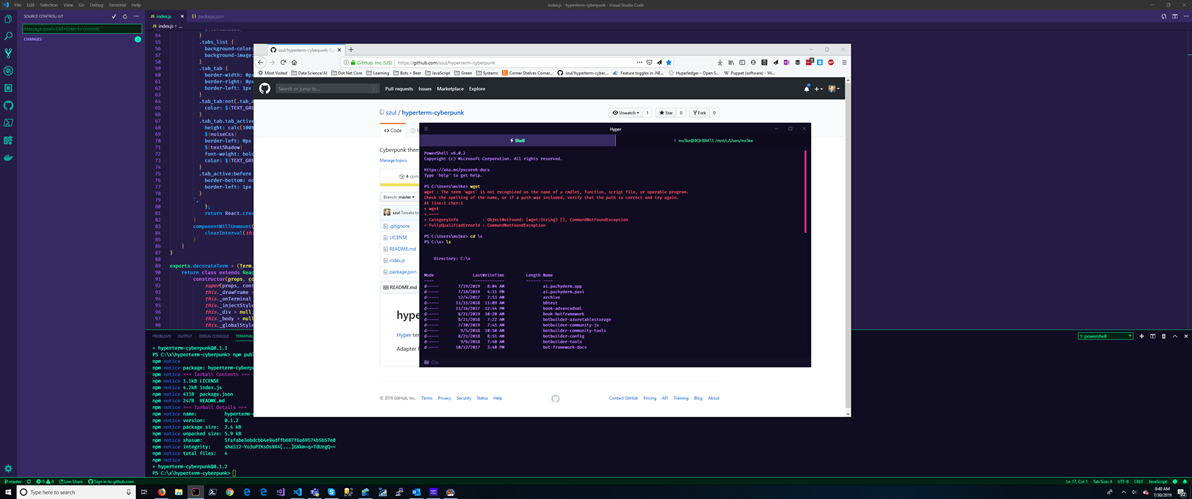Open the Search view in VS Code activity bar
Viewport: 1192px width, 499px height.
8,36
